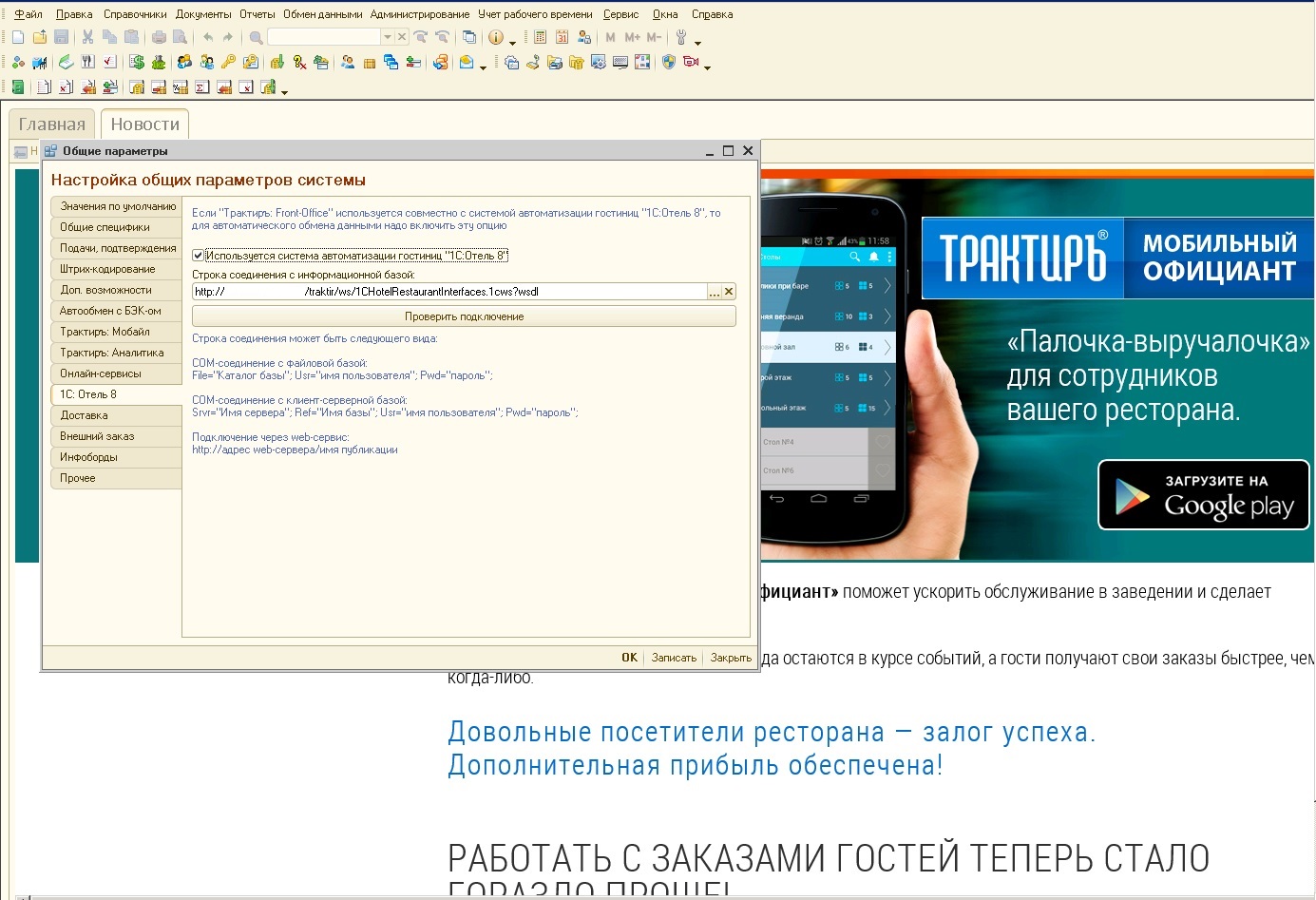This screenshot has width=1316, height=900.
Task: Open the Администрирование menu
Action: [420, 14]
